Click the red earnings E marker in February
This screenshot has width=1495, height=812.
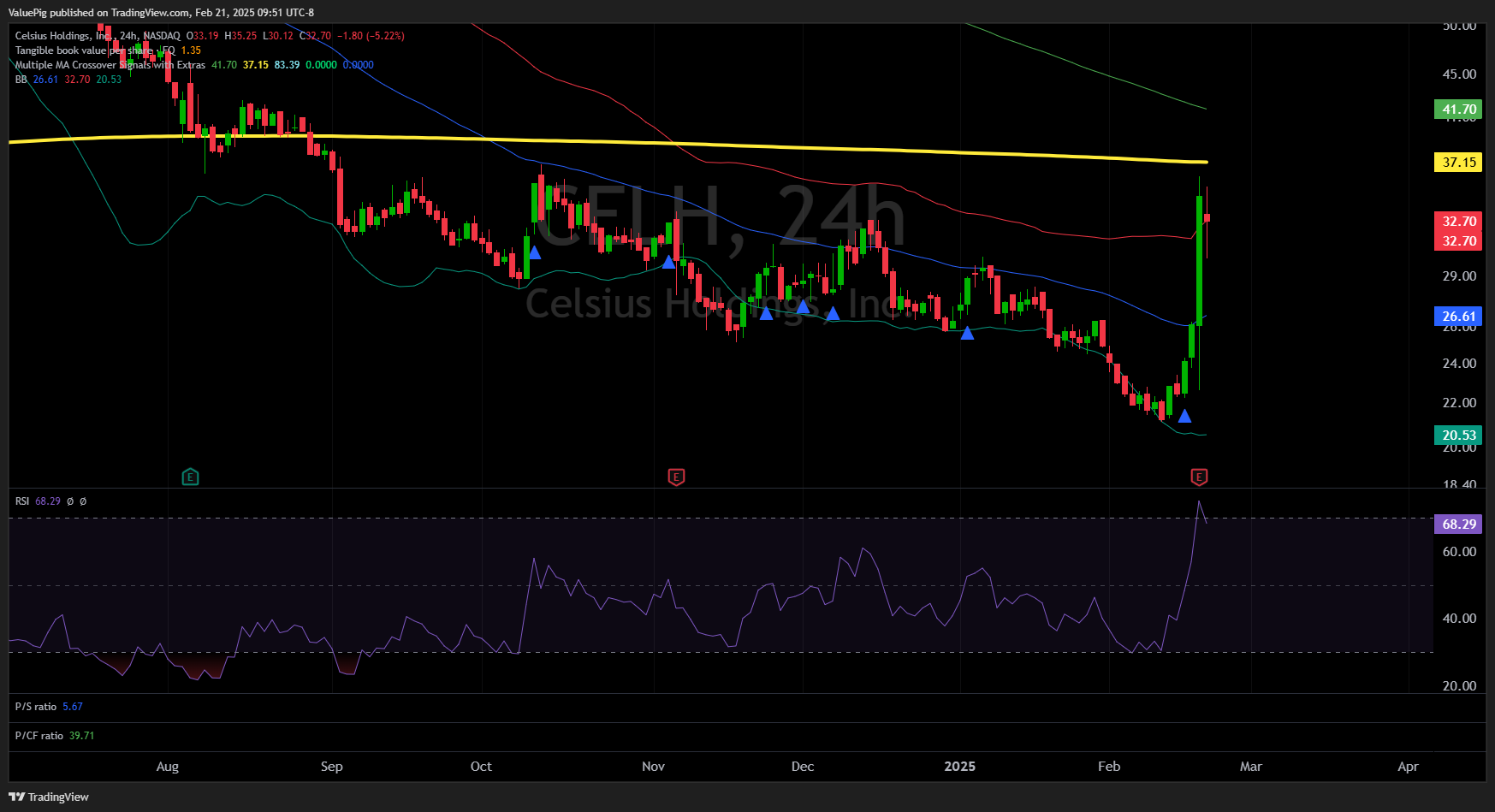pos(1199,477)
